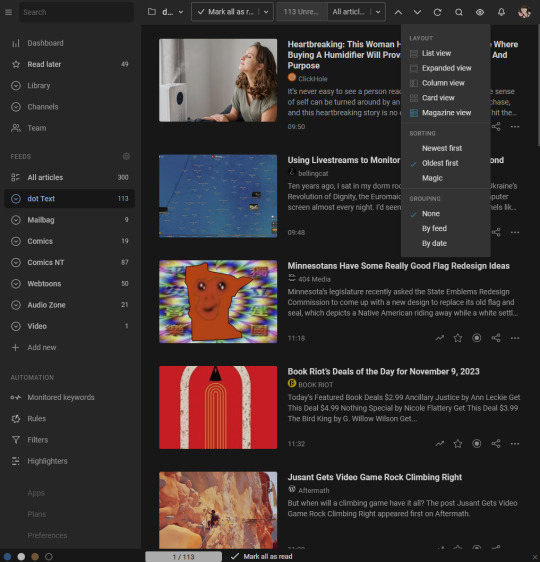The image size is (540, 562).
Task: Share the Book Riot Deals article
Action: (496, 444)
